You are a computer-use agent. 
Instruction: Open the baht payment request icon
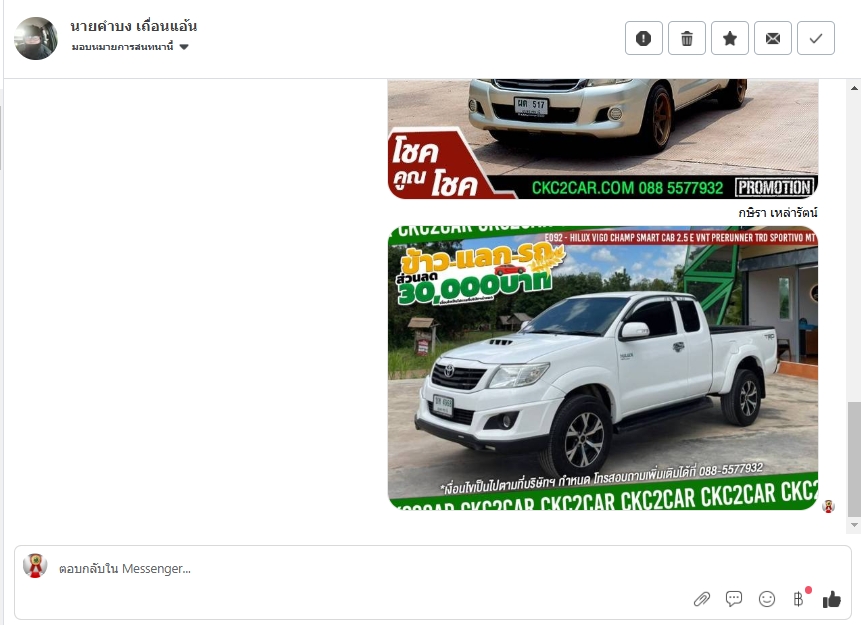[x=800, y=598]
